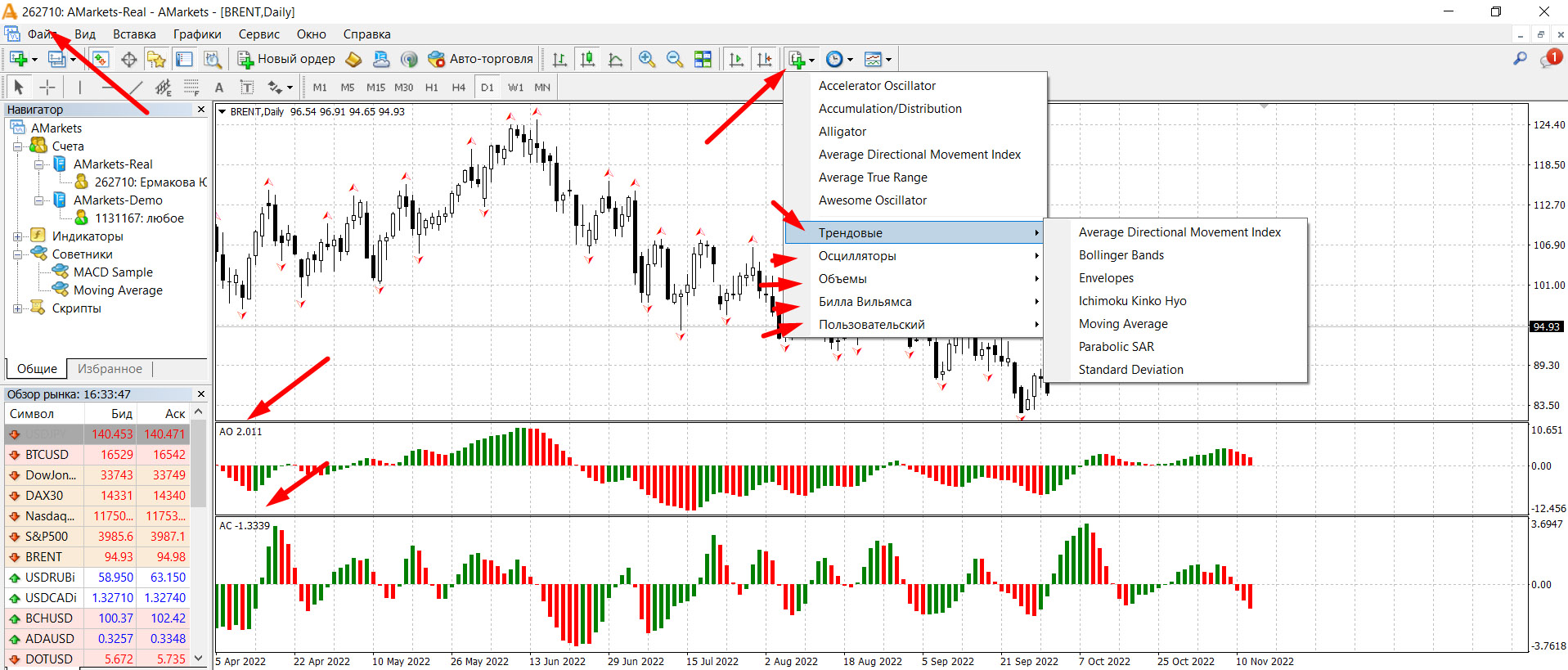Open the arrows tool dropdown arrow
1568x670 pixels.
[290, 88]
